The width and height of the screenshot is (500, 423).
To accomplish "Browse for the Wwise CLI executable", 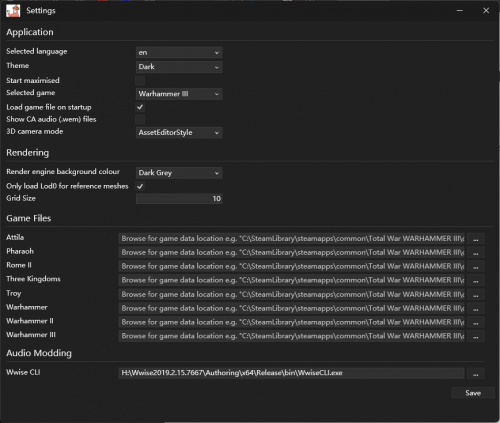I will (476, 373).
